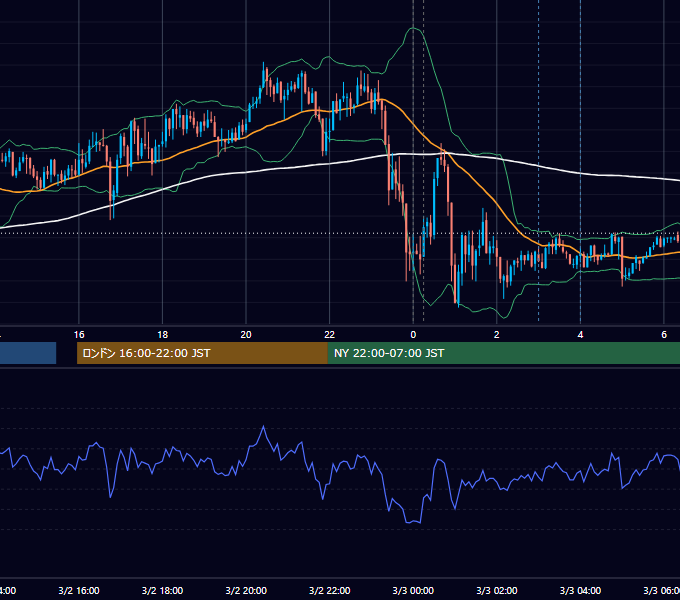Click the 3/2 16:00 date label
Screen dimensions: 680x600
pos(79,590)
